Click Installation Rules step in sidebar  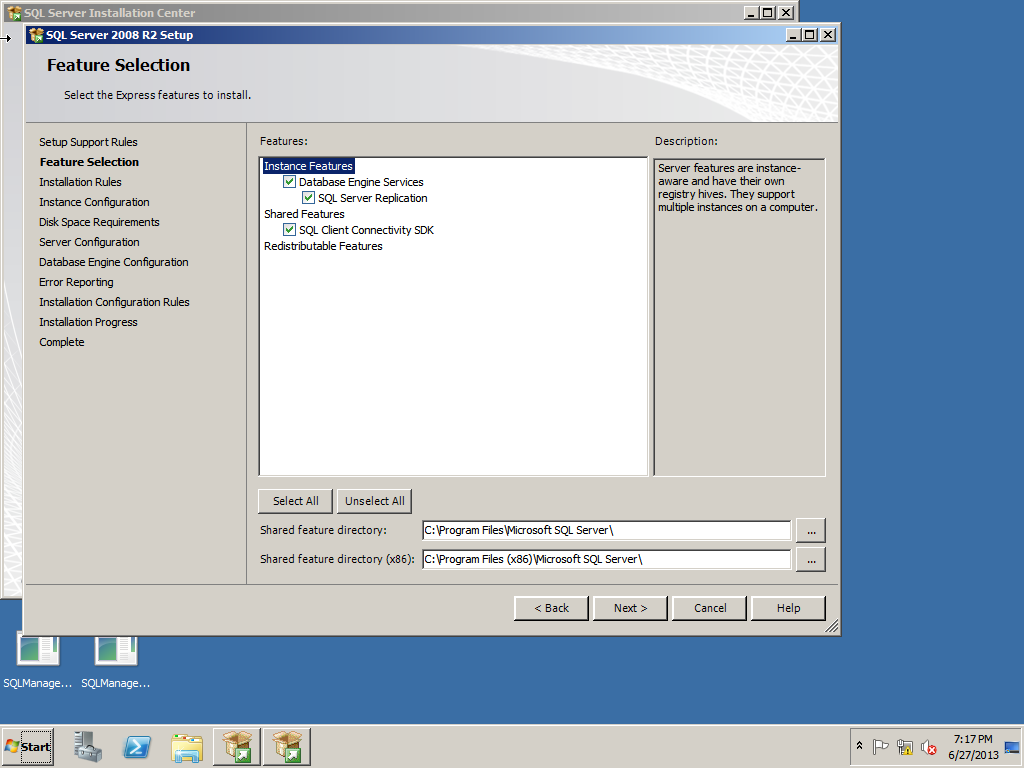tap(80, 182)
